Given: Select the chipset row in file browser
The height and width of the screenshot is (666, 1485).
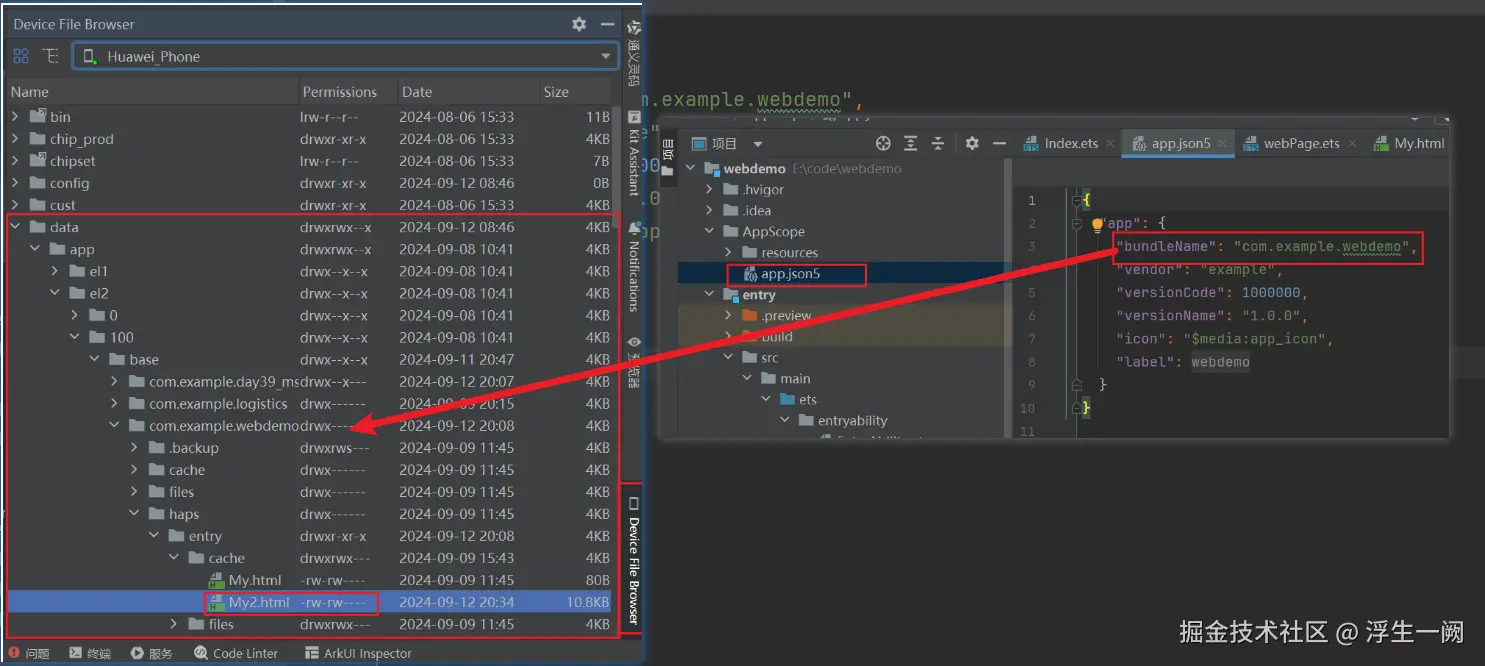Looking at the screenshot, I should pos(312,161).
